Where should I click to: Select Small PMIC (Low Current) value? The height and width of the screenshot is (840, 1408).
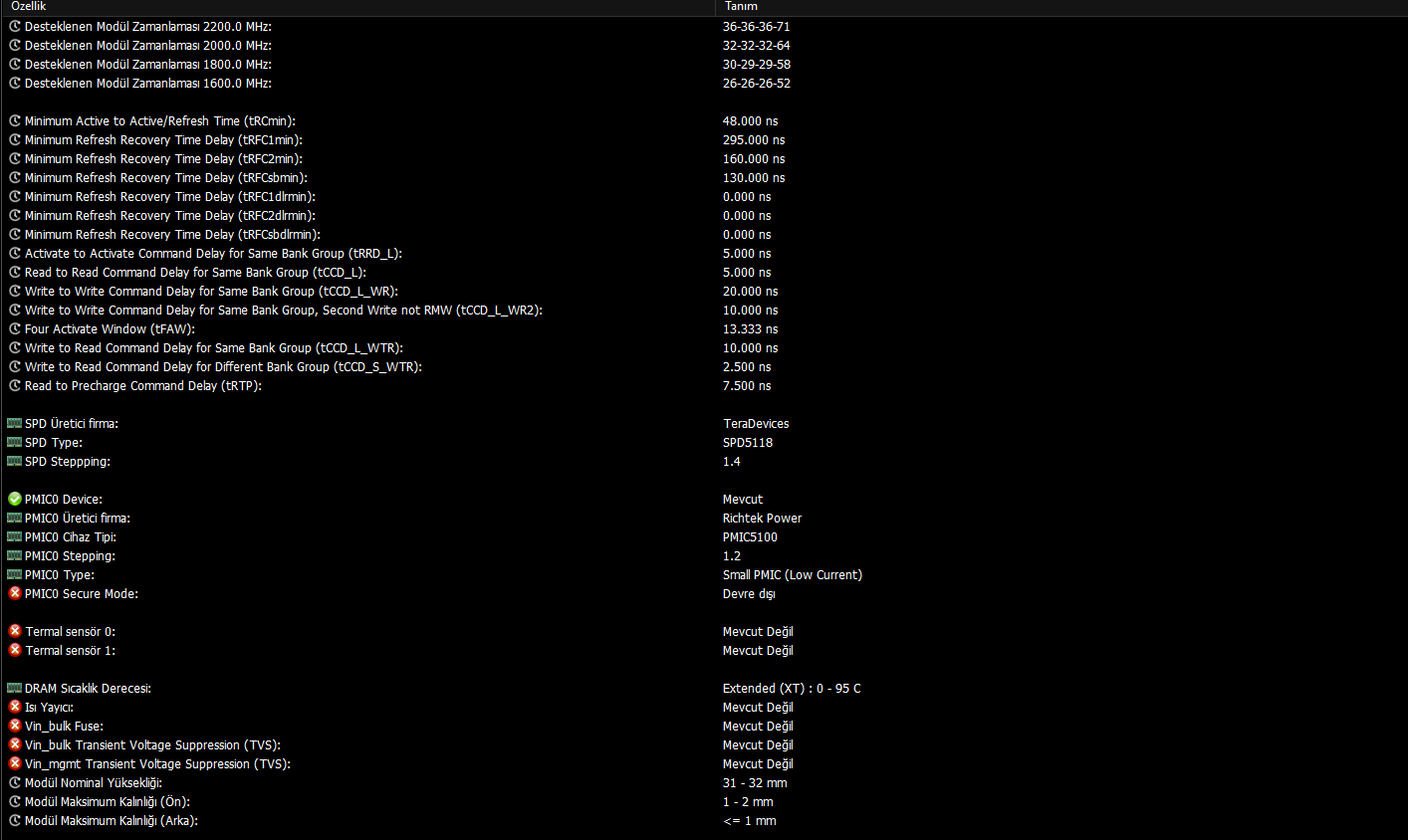pos(793,575)
